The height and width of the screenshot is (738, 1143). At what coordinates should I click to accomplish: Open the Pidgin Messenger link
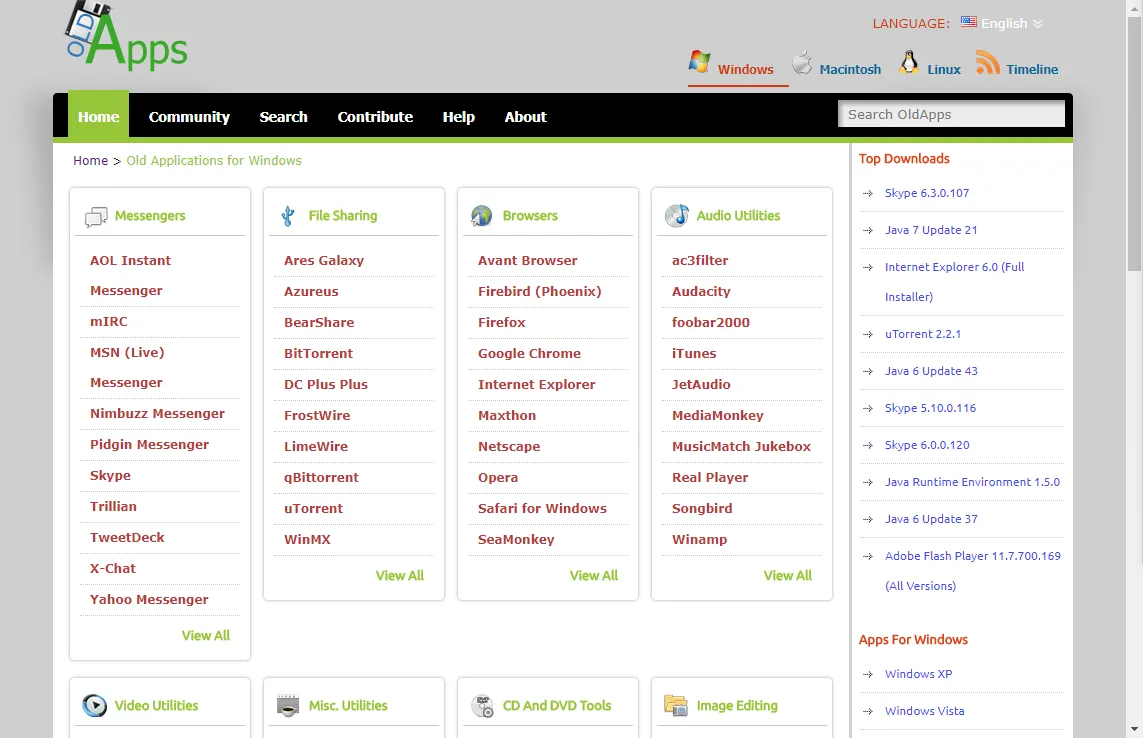pos(149,445)
